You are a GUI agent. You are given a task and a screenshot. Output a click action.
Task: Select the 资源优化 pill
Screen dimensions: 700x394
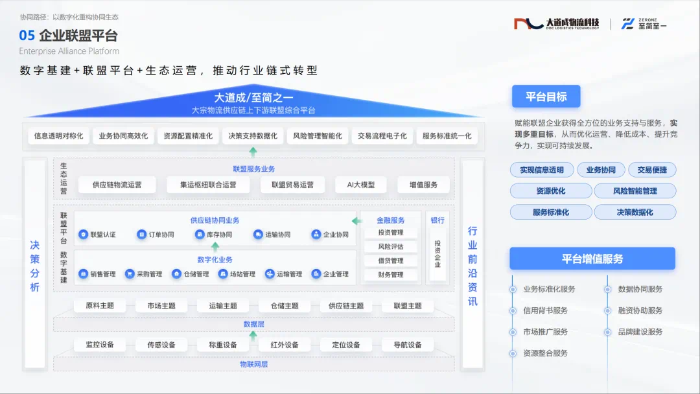tap(551, 191)
